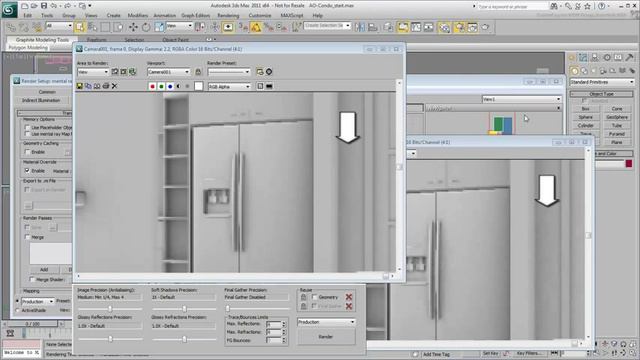Enable the blue channel button
The width and height of the screenshot is (640, 360).
point(170,87)
